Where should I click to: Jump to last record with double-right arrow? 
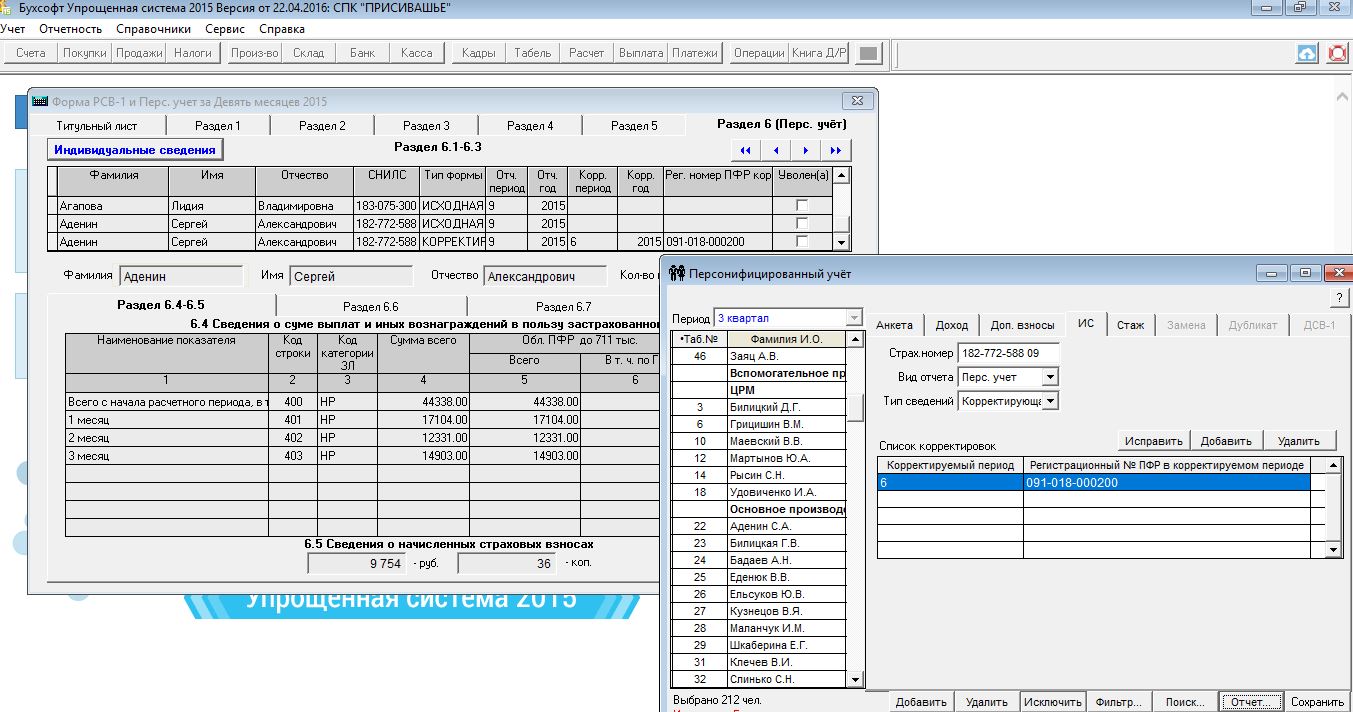pyautogui.click(x=836, y=151)
